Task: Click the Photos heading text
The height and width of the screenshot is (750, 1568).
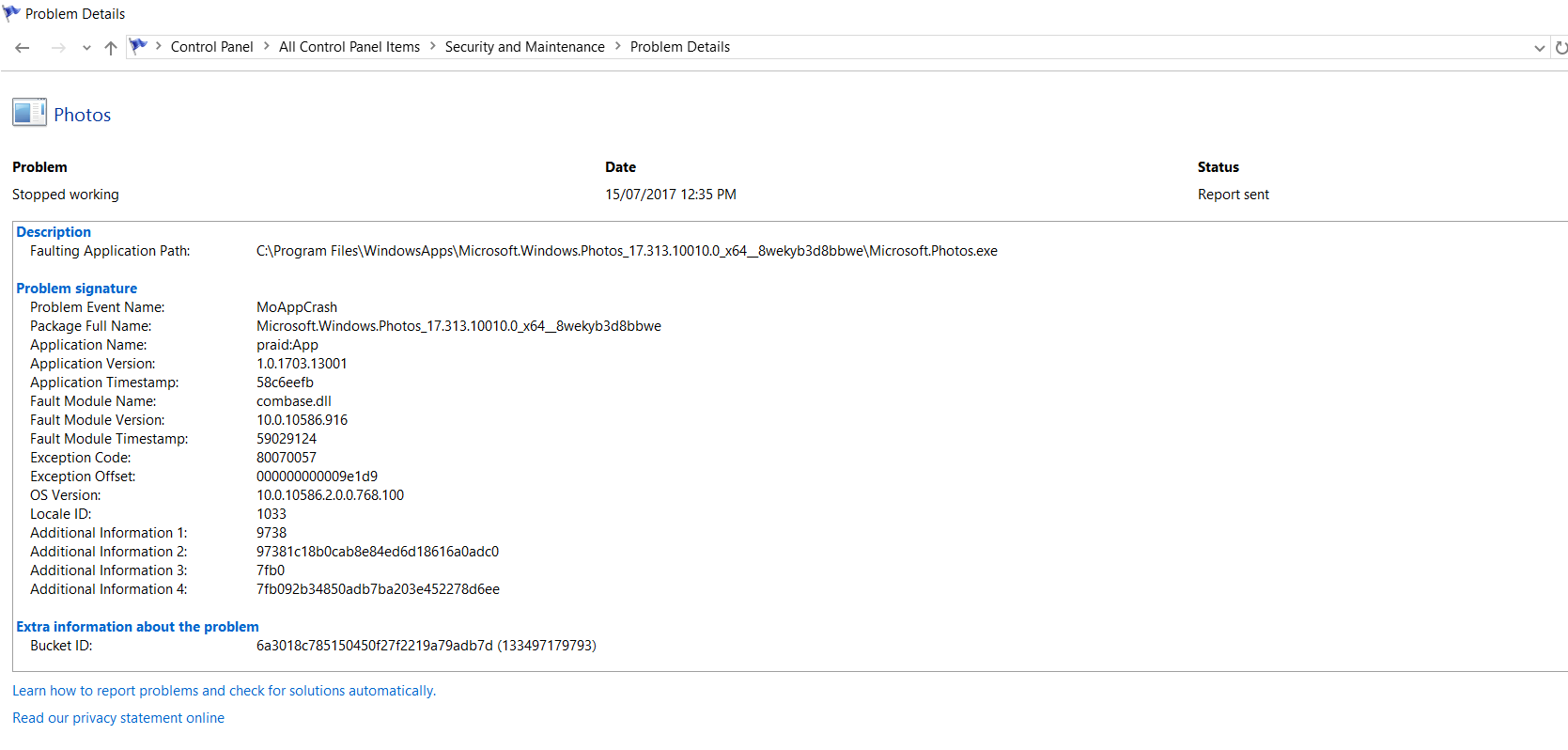Action: [x=83, y=115]
